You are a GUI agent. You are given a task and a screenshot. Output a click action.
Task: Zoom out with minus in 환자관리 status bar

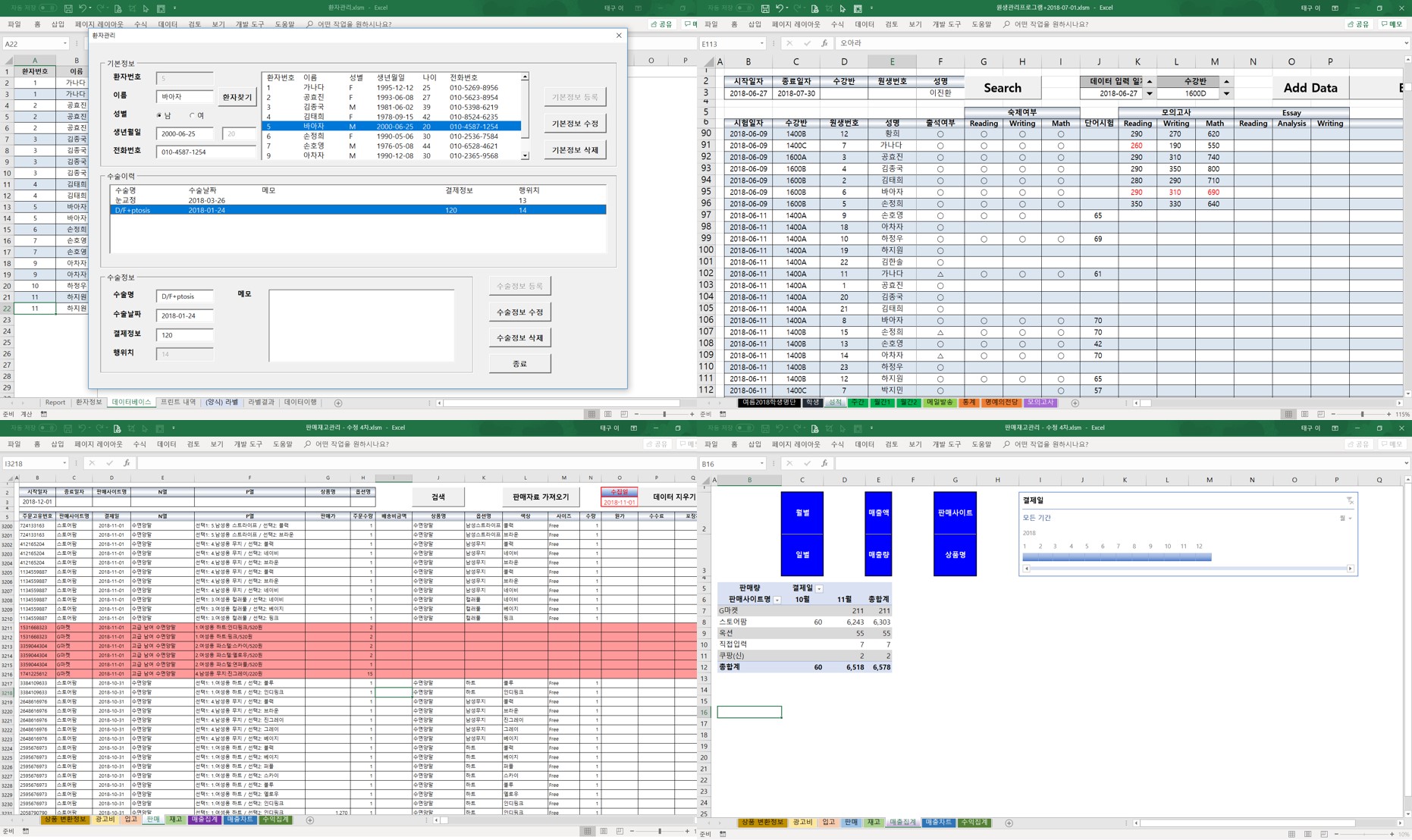click(635, 415)
